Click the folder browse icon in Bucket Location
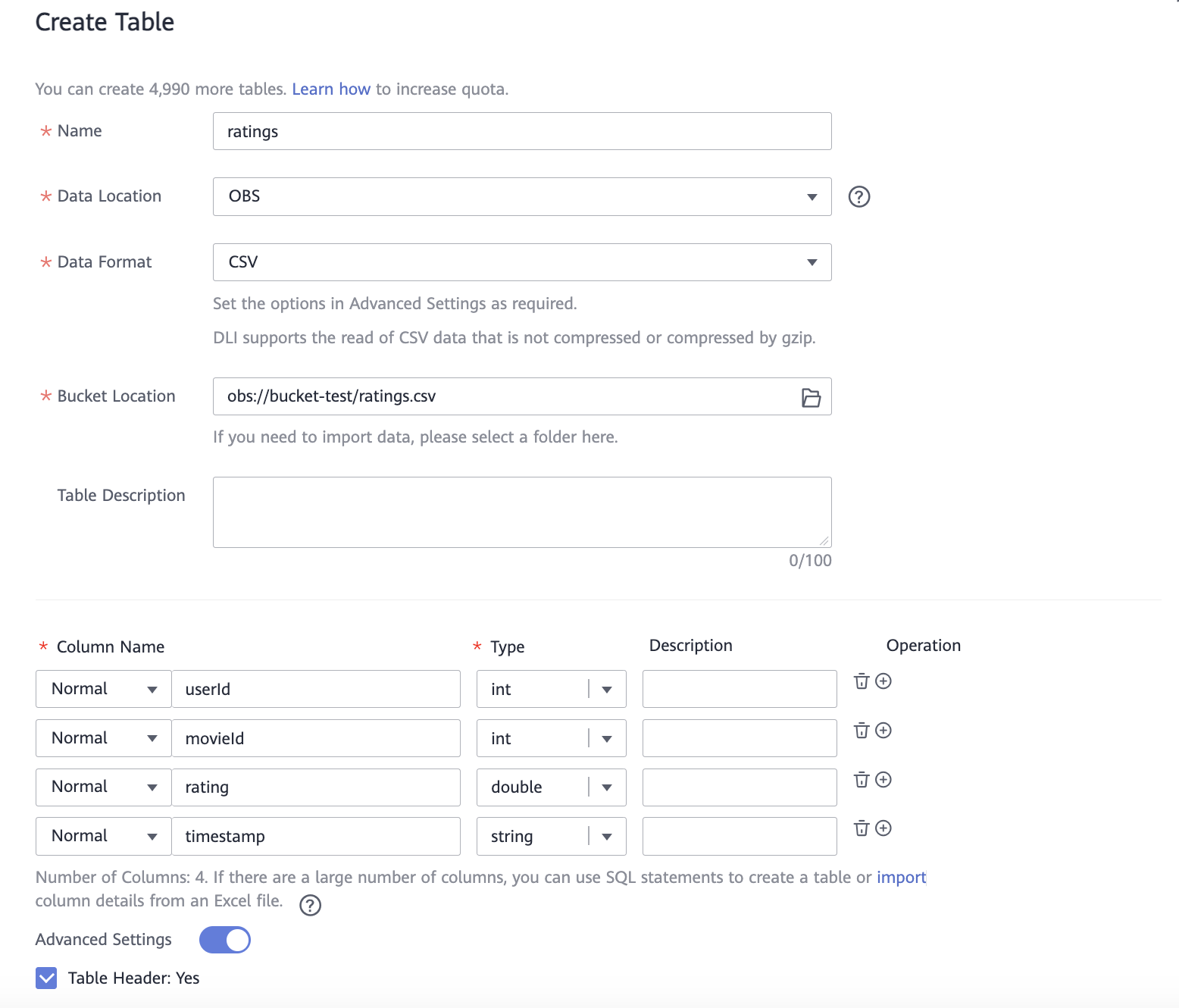The height and width of the screenshot is (1008, 1179). (x=811, y=397)
